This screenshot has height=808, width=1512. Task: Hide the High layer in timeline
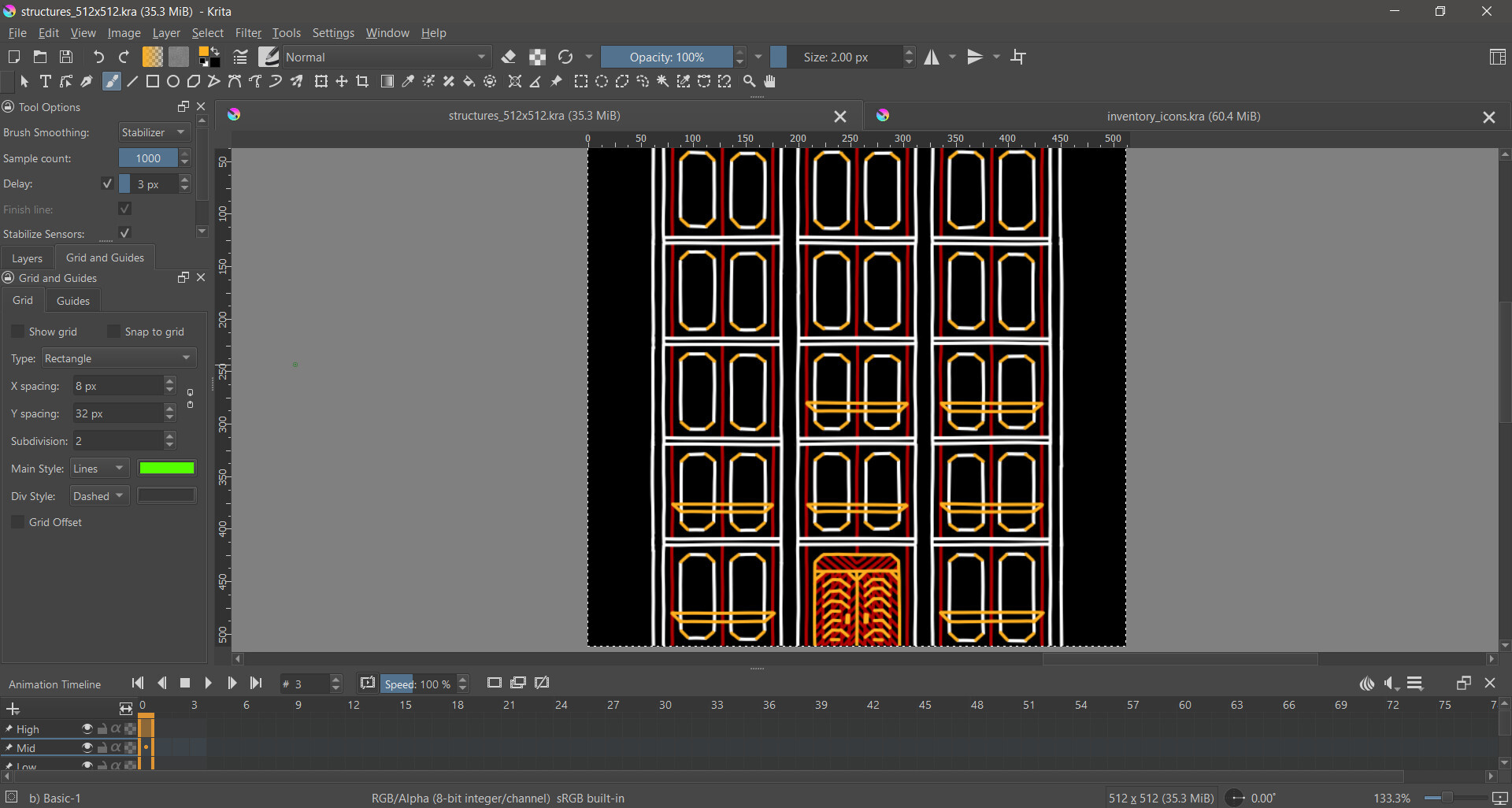(x=87, y=729)
